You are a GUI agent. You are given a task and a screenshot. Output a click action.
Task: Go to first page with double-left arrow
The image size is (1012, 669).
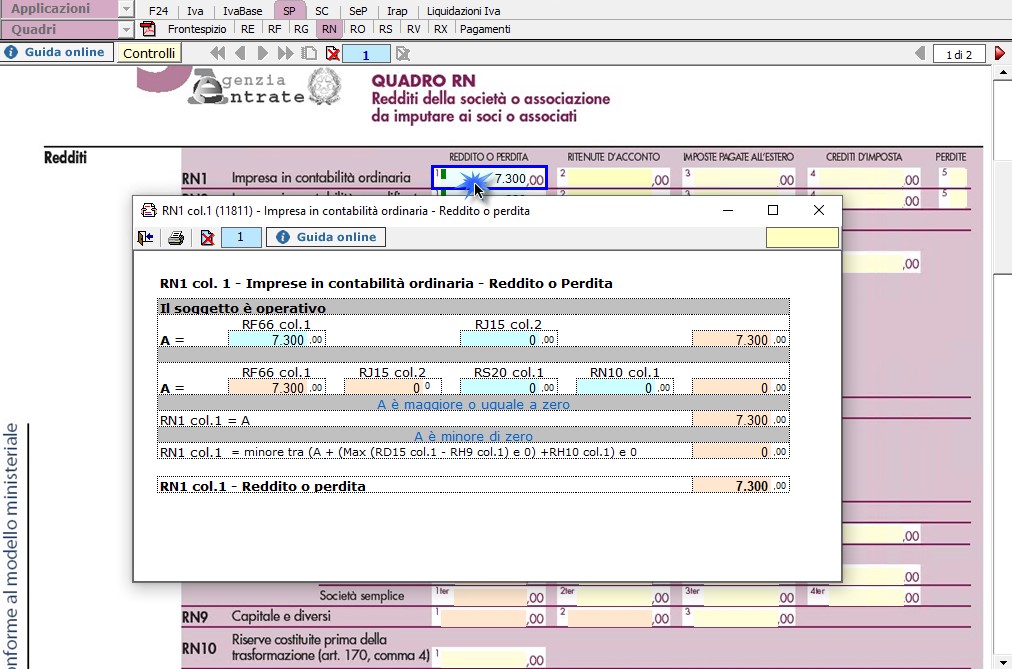[218, 54]
